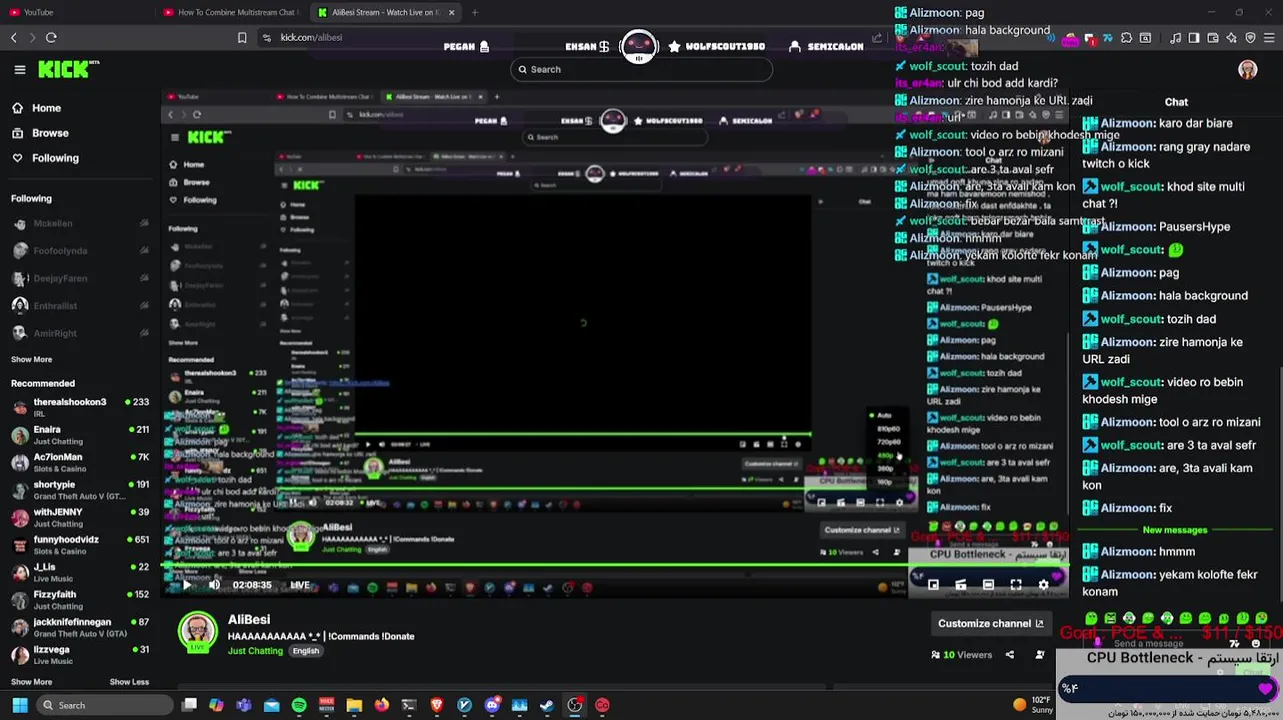The width and height of the screenshot is (1283, 720).
Task: Open a new browser tab
Action: [475, 12]
